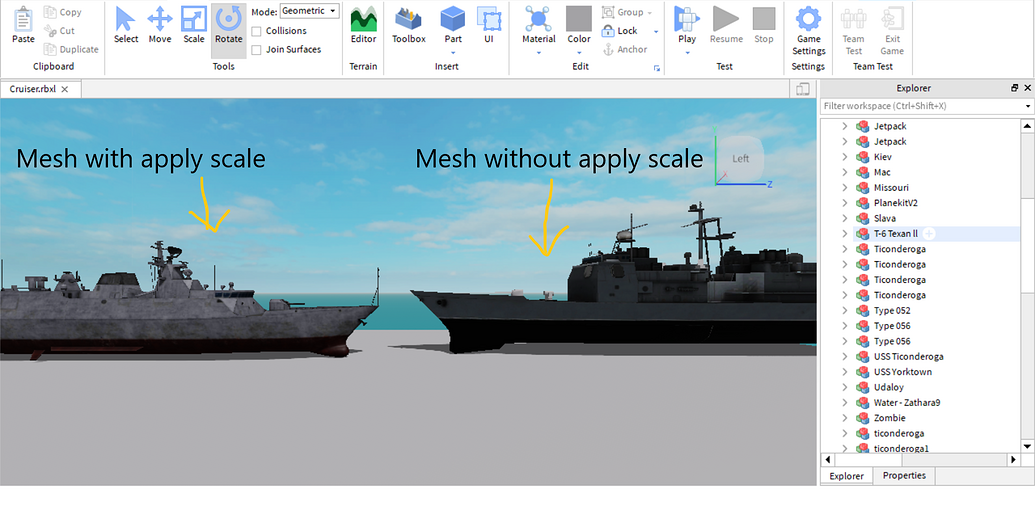Start Play test
The image size is (1035, 508).
[687, 25]
